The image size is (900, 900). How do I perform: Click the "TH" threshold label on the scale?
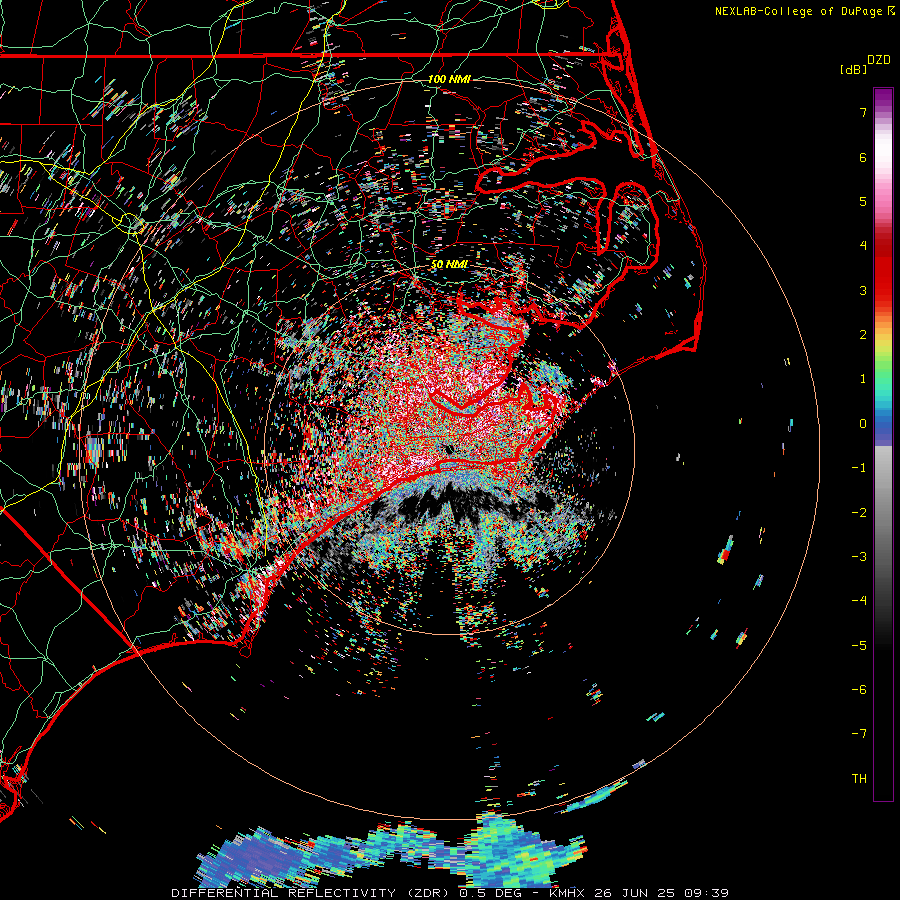859,779
